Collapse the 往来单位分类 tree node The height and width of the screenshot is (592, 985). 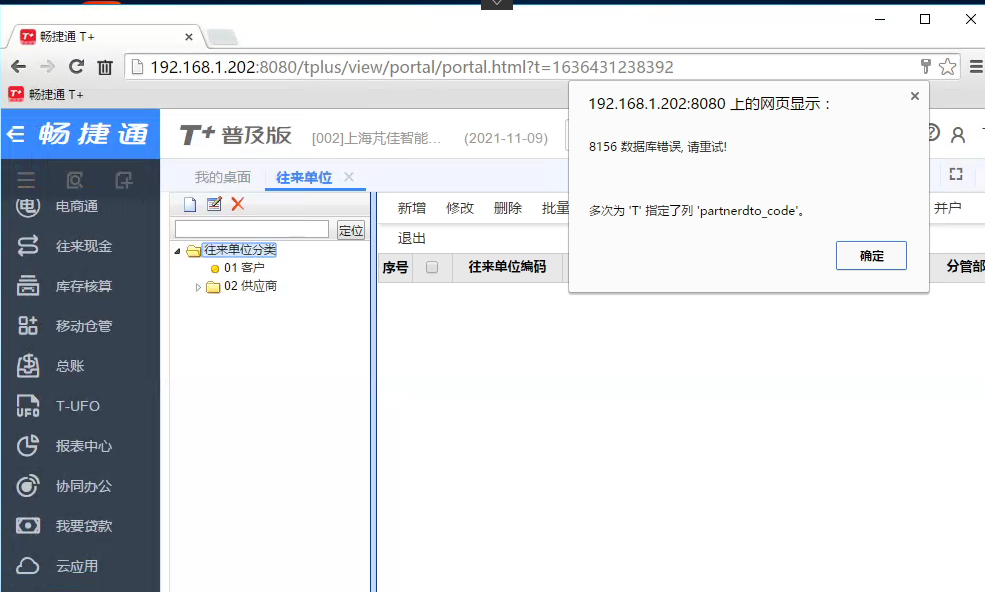(177, 251)
